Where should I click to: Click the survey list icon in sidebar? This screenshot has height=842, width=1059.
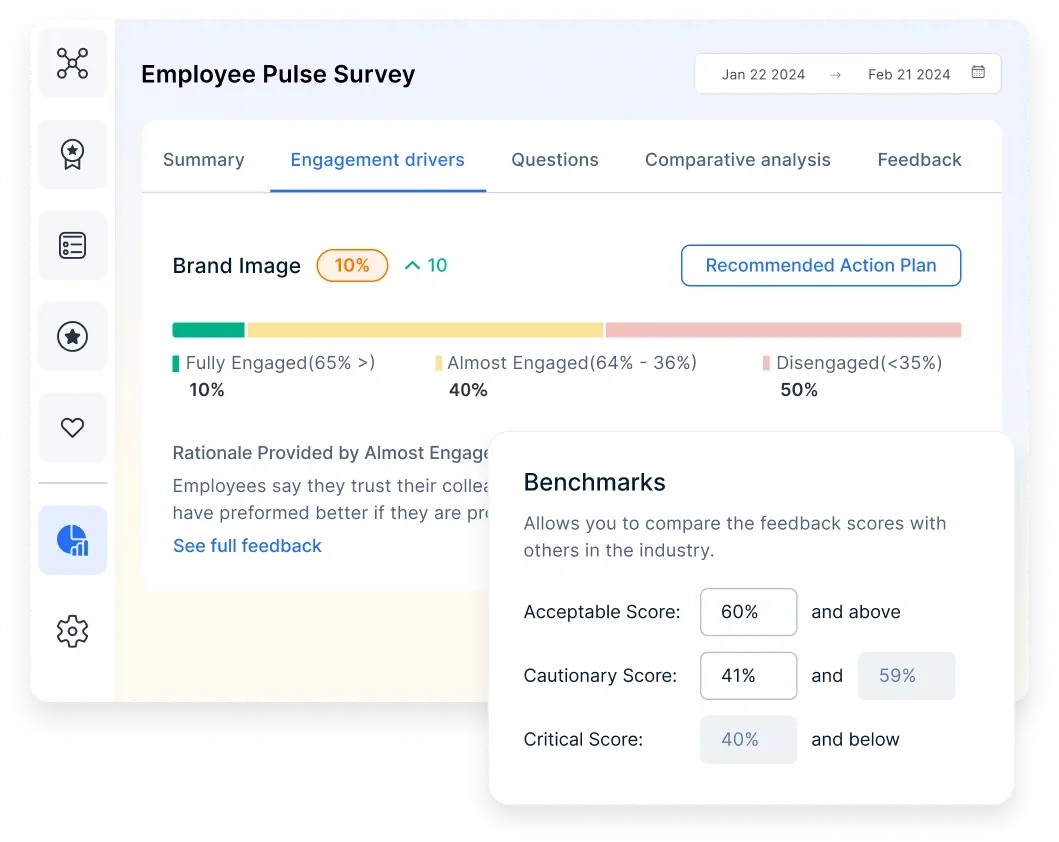(x=72, y=245)
